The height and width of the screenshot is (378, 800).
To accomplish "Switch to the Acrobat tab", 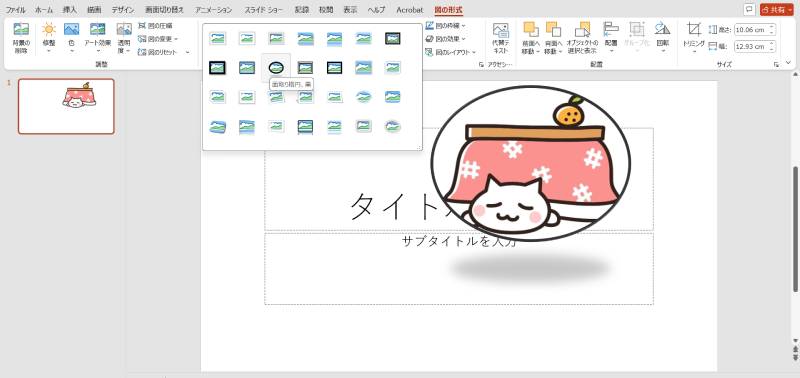I will click(x=410, y=10).
